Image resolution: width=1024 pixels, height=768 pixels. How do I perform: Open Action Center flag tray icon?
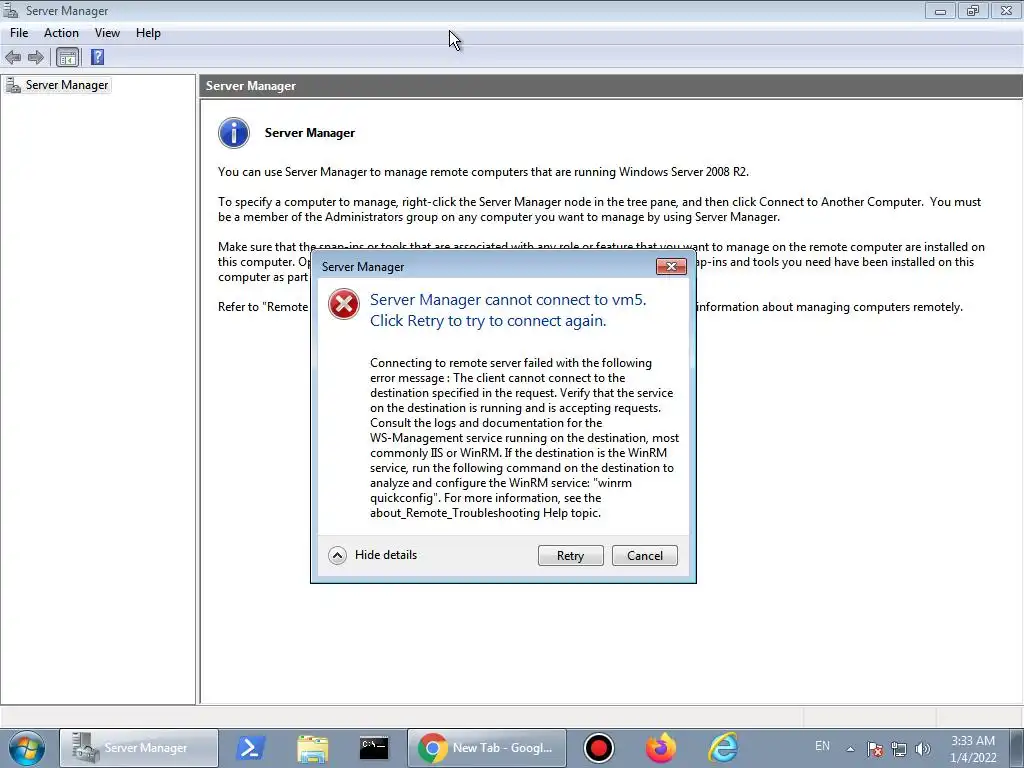pyautogui.click(x=875, y=749)
